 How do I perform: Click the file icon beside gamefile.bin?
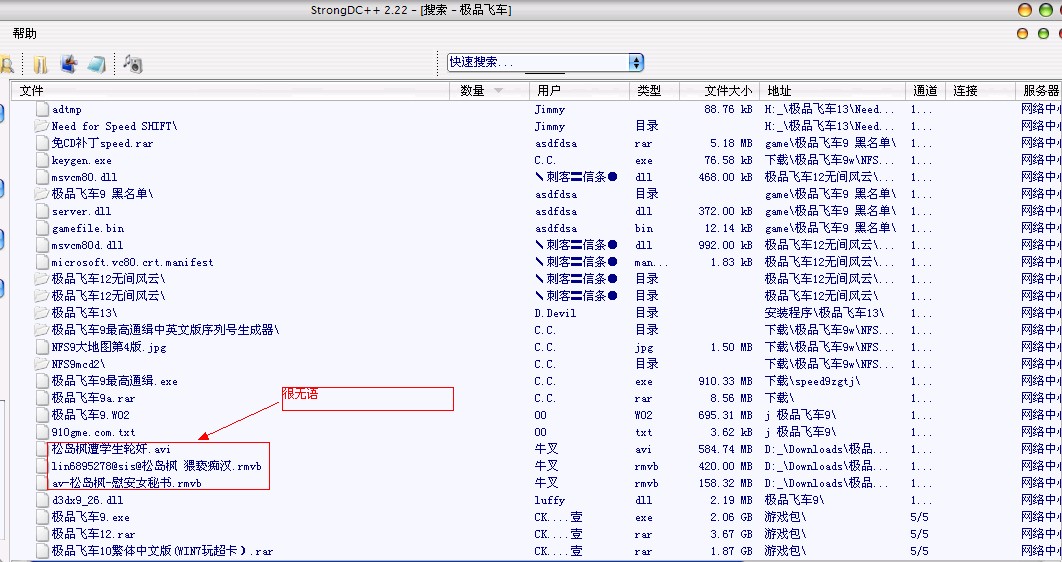(42, 228)
